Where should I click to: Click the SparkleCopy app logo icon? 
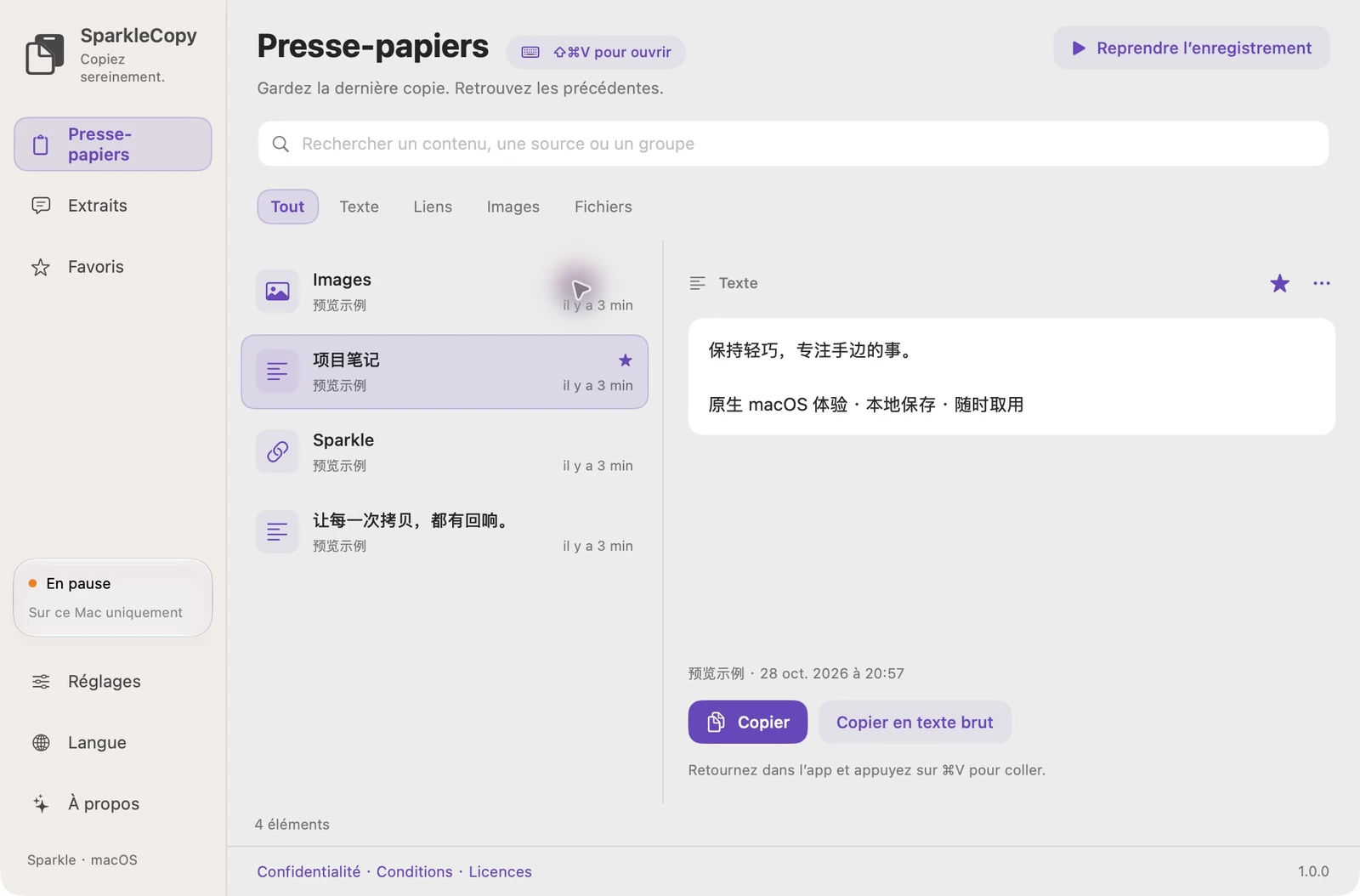click(x=45, y=54)
